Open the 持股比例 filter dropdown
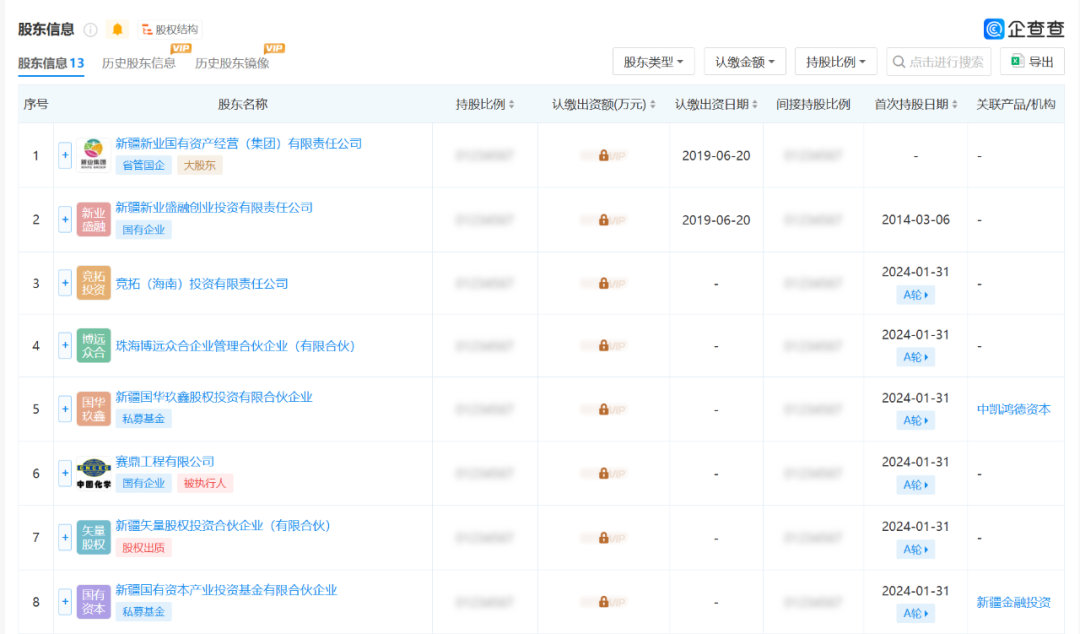Viewport: 1080px width, 634px height. (835, 62)
